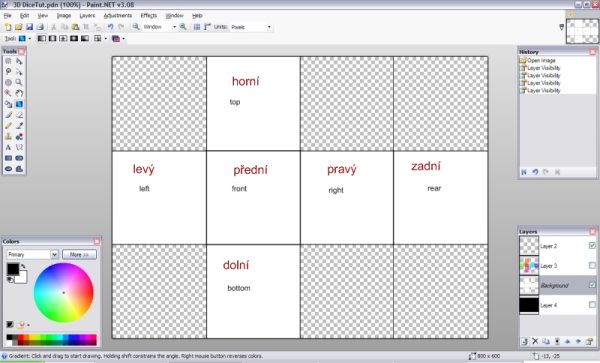Select the Lasso Select tool
Screen dimensions: 600x363
[8, 72]
